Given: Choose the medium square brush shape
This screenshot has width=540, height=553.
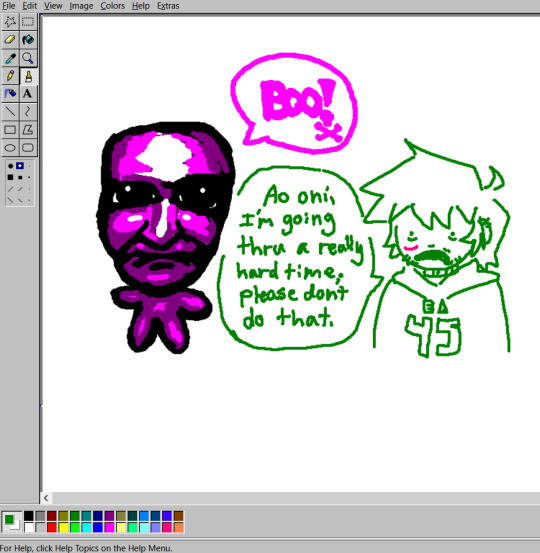Looking at the screenshot, I should pos(20,177).
